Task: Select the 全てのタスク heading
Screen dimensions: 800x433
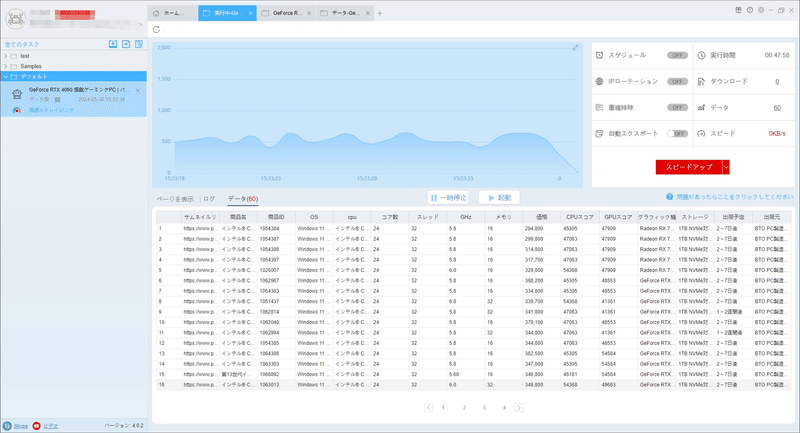Action: tap(22, 44)
